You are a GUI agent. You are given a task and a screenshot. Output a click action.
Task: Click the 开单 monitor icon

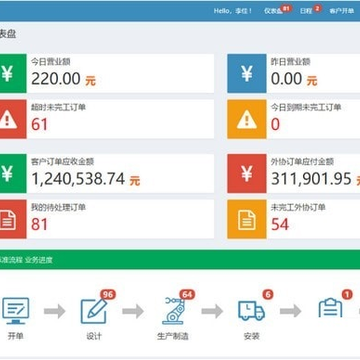coord(16,311)
